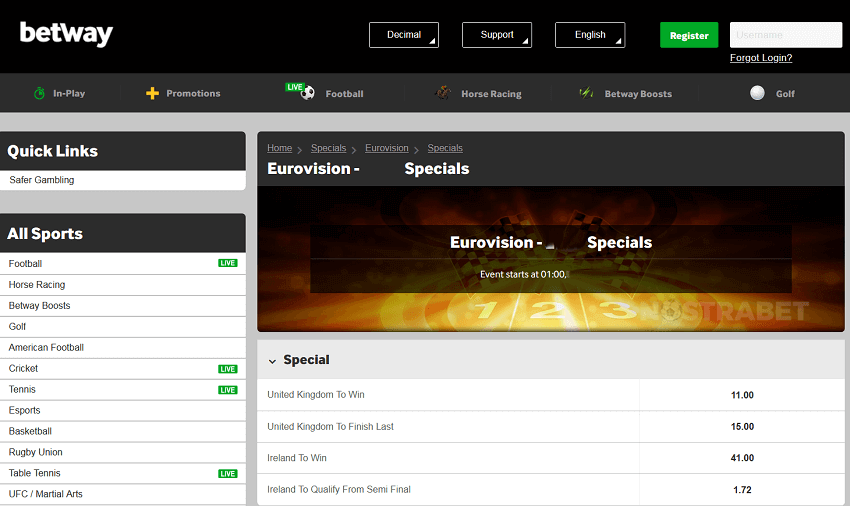The width and height of the screenshot is (850, 506).
Task: Click the 'Ireland To Win' label
Action: click(297, 458)
